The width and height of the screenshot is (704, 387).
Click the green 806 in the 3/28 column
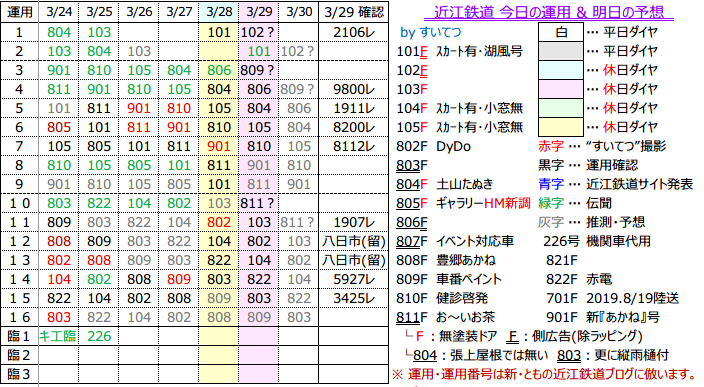pyautogui.click(x=219, y=70)
